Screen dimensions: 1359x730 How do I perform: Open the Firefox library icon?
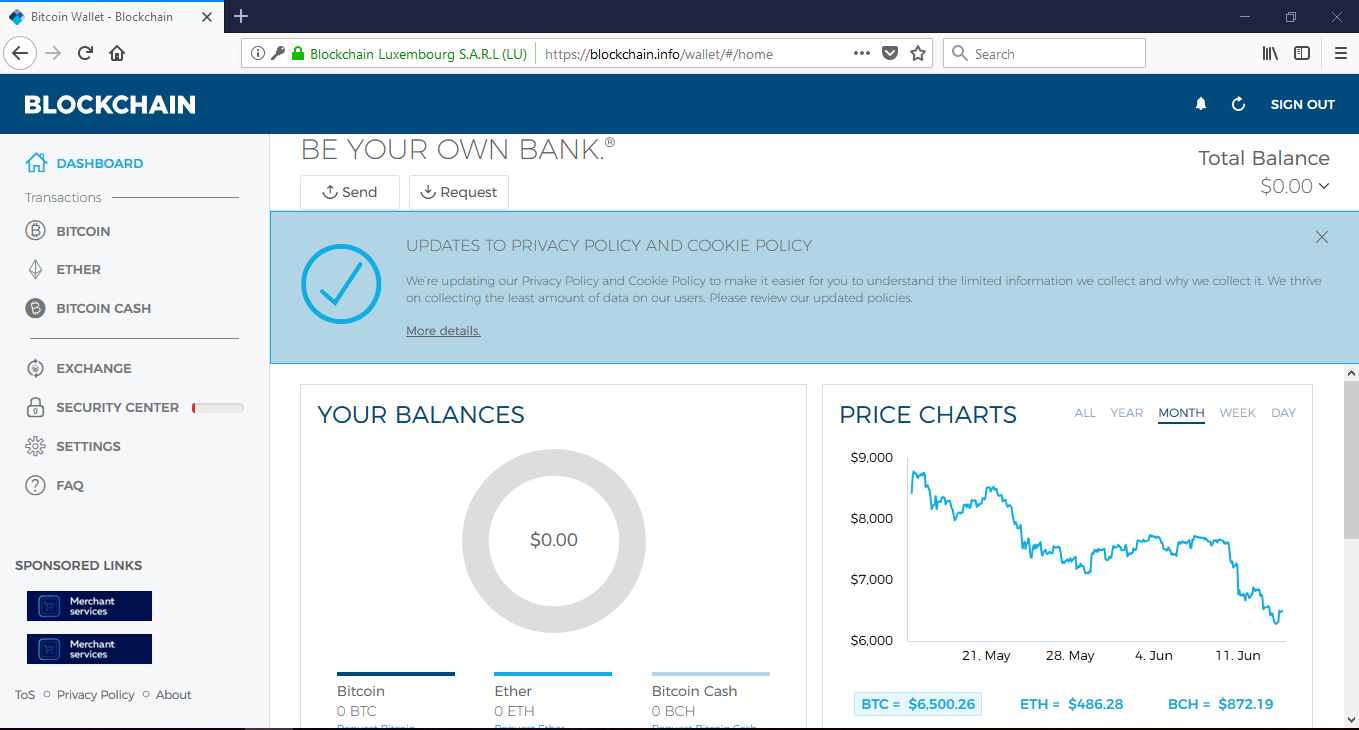click(1270, 54)
